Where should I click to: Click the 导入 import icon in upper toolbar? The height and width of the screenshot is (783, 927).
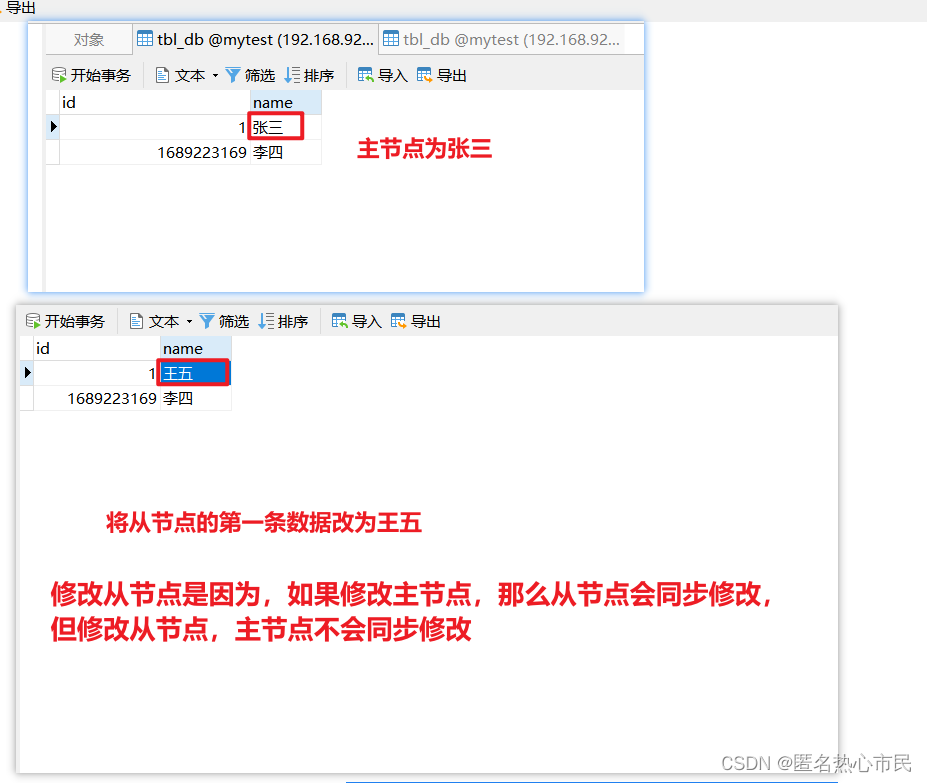[365, 75]
